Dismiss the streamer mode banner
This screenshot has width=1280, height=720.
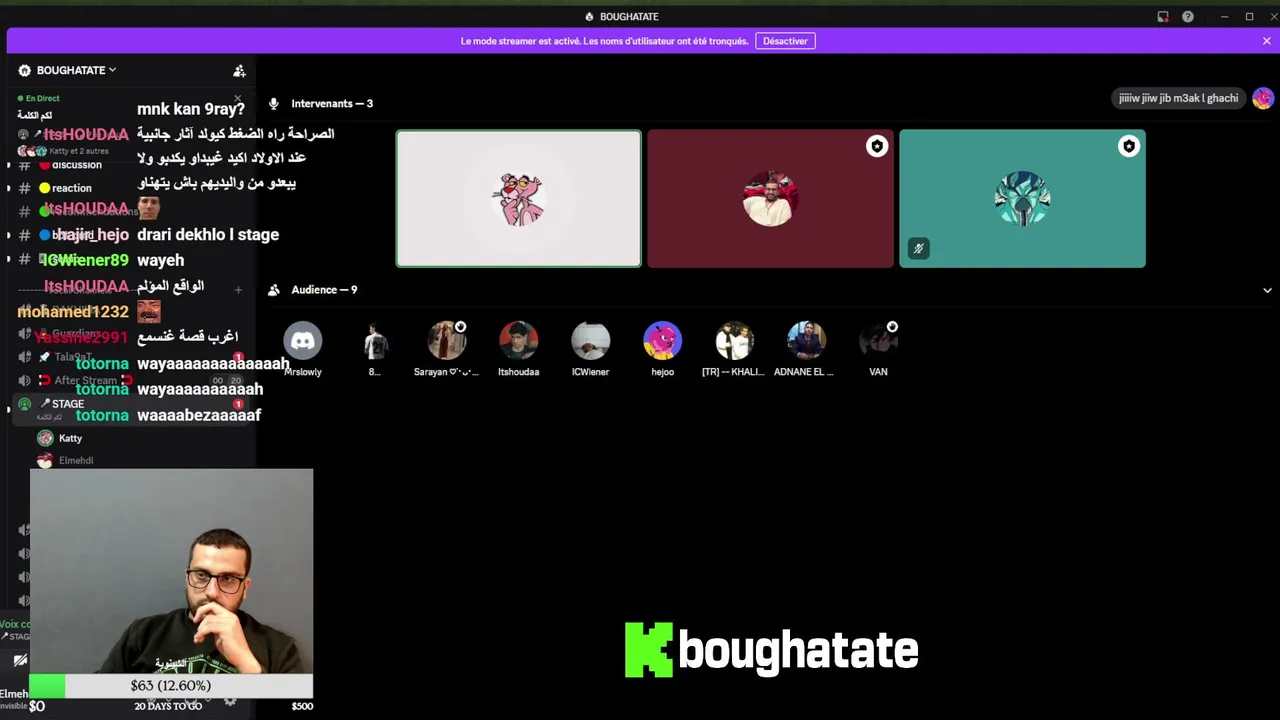1266,41
